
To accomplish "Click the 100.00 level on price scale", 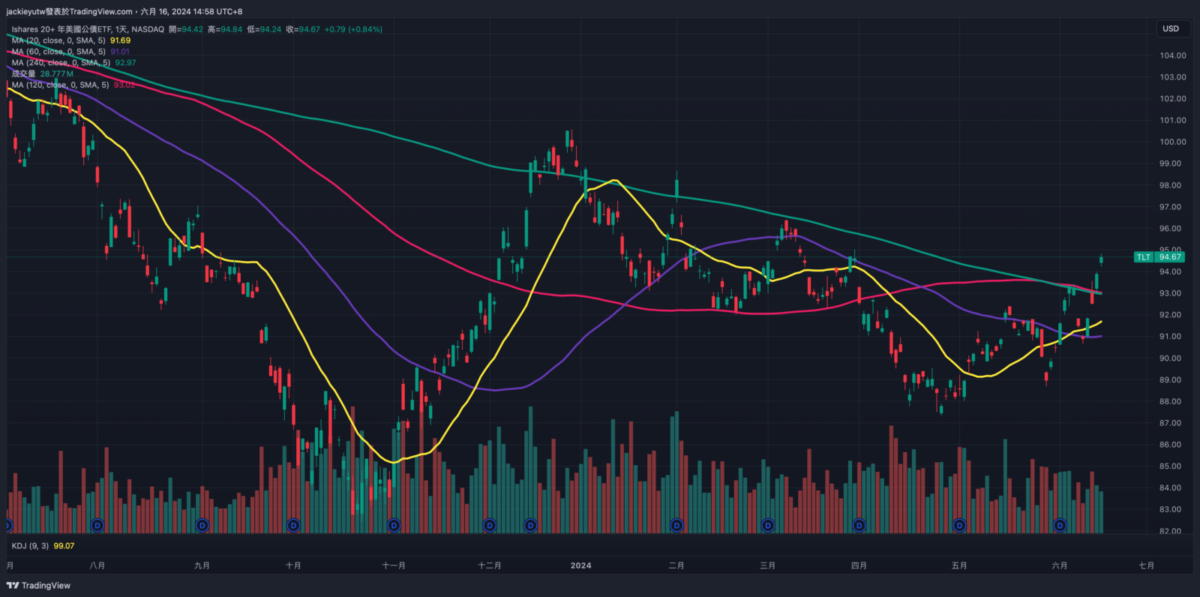I will coord(1172,142).
